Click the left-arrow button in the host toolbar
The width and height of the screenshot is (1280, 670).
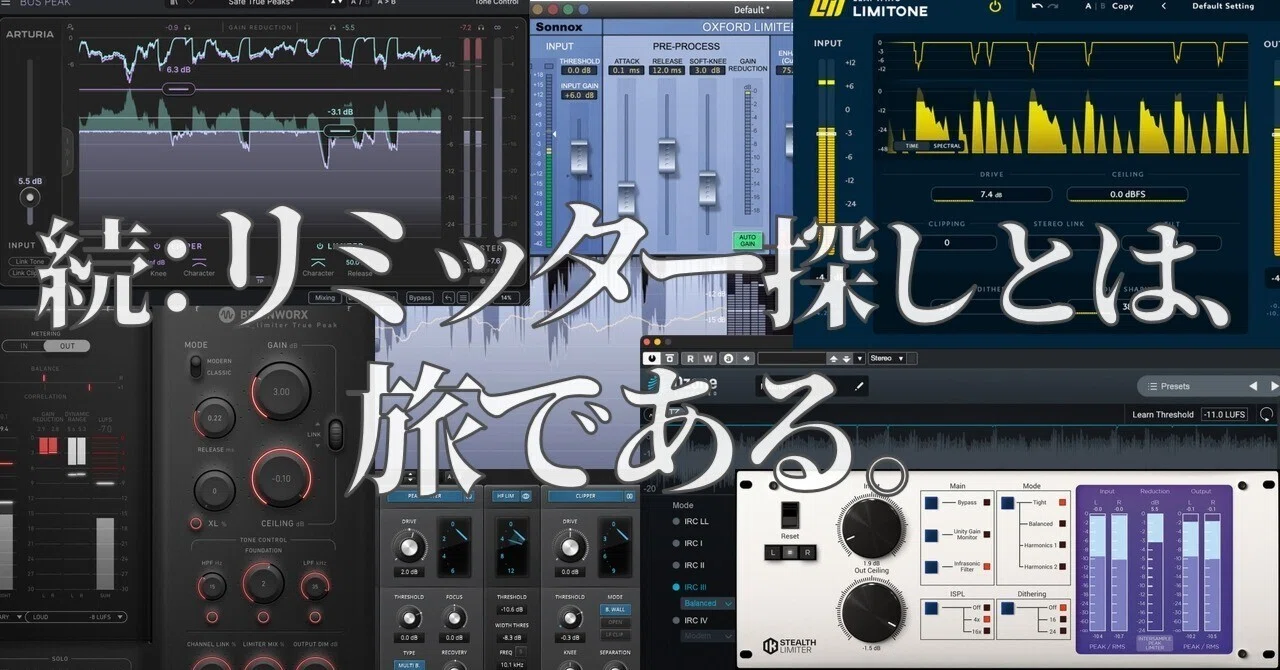744,358
